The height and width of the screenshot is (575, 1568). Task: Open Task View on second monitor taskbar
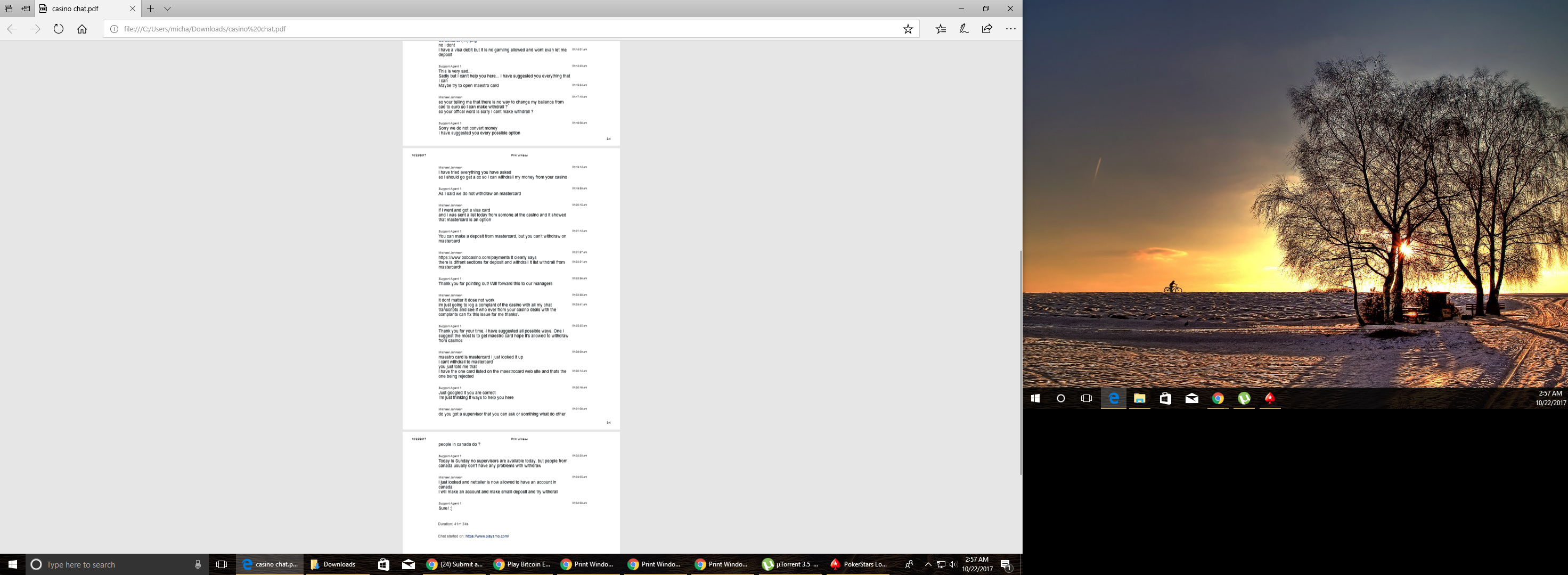pos(1087,398)
